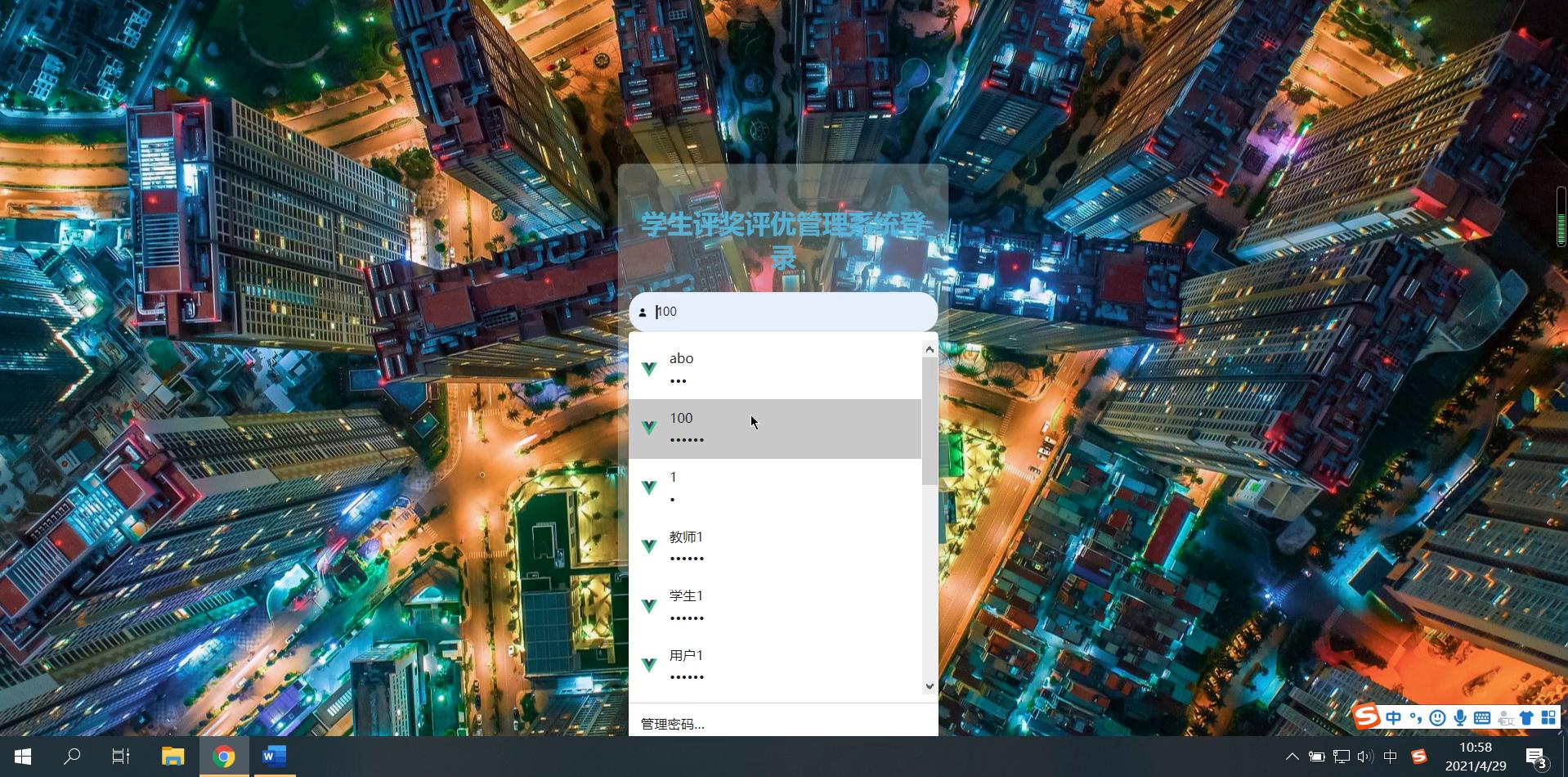This screenshot has width=1568, height=777.
Task: Click Sogou voice input microphone
Action: tap(1459, 718)
